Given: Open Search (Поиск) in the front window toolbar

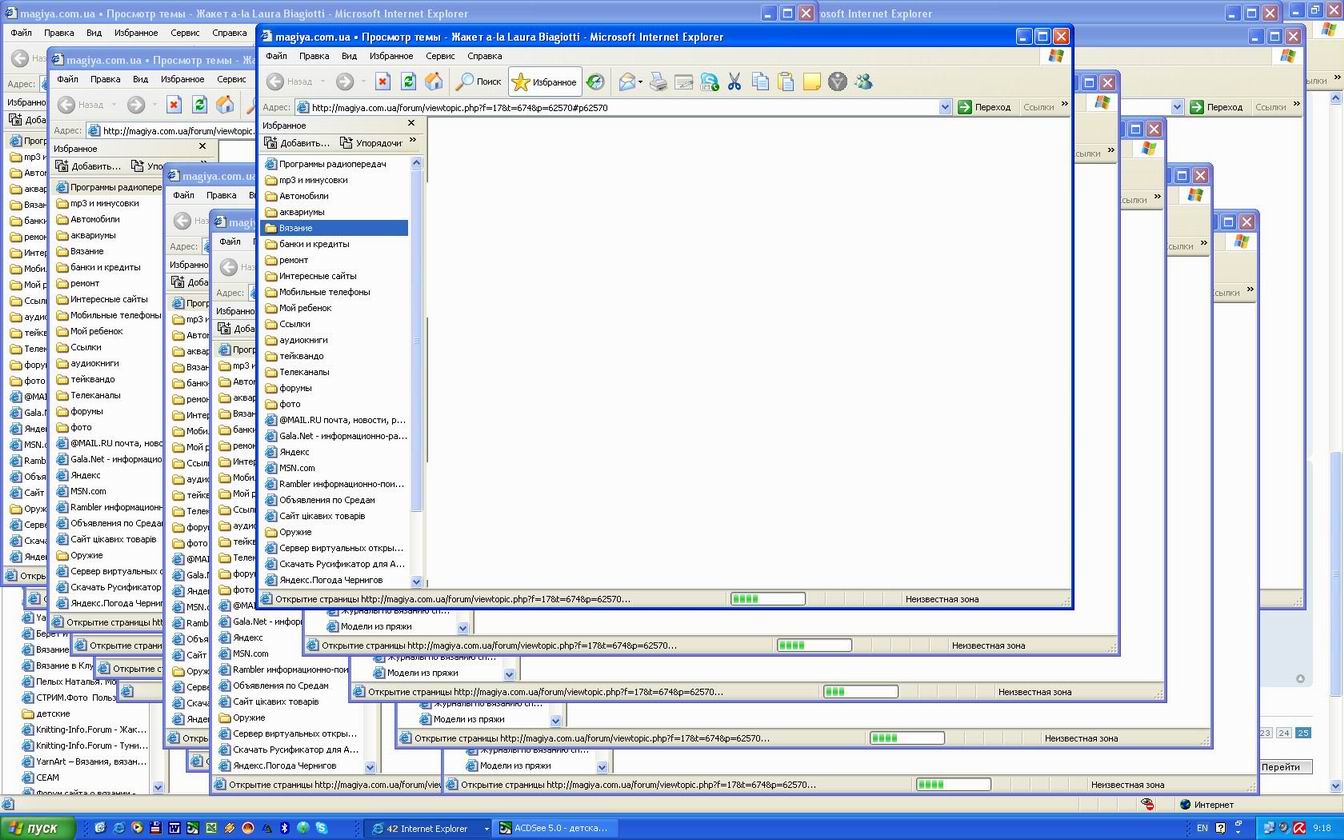Looking at the screenshot, I should coord(479,82).
